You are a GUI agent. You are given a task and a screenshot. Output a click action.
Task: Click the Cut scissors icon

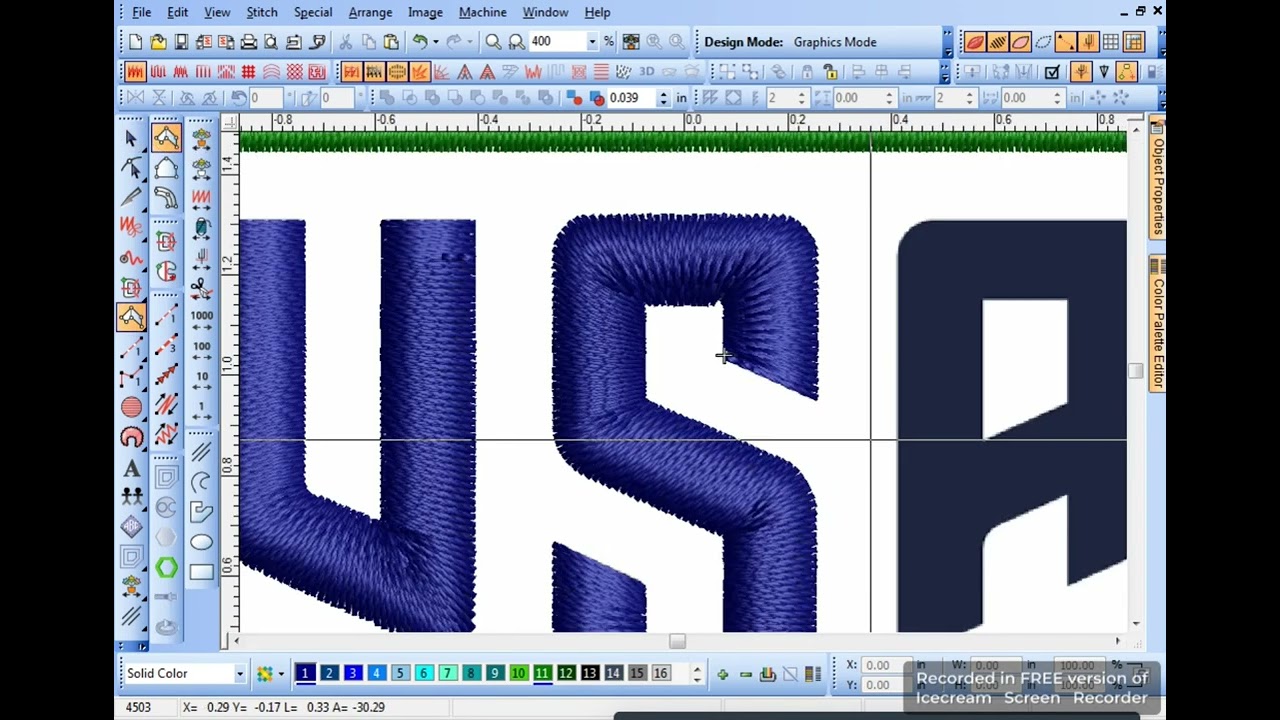pyautogui.click(x=345, y=42)
